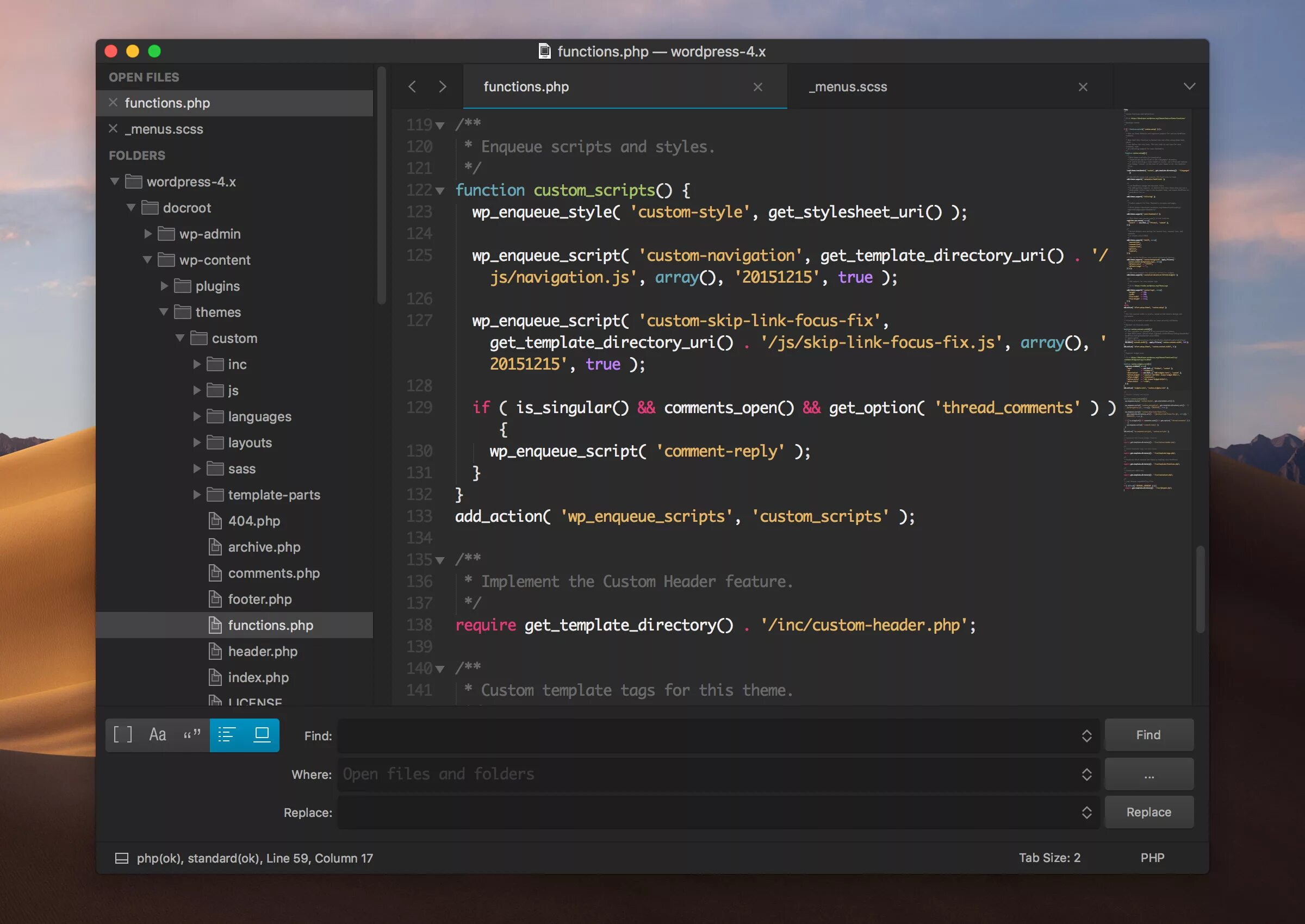Collapse the themes folder

(165, 312)
